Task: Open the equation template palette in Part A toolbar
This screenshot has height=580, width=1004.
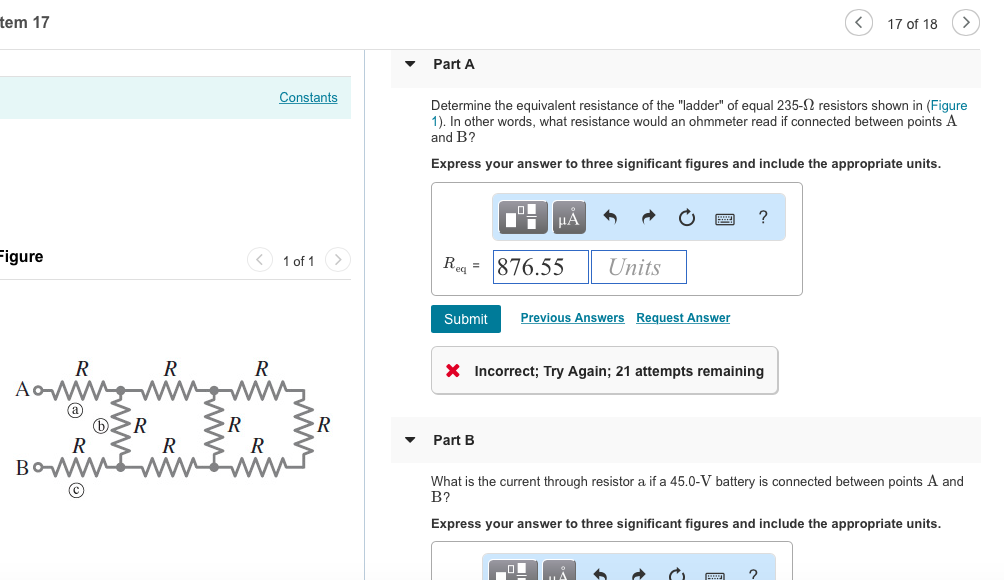Action: (521, 217)
